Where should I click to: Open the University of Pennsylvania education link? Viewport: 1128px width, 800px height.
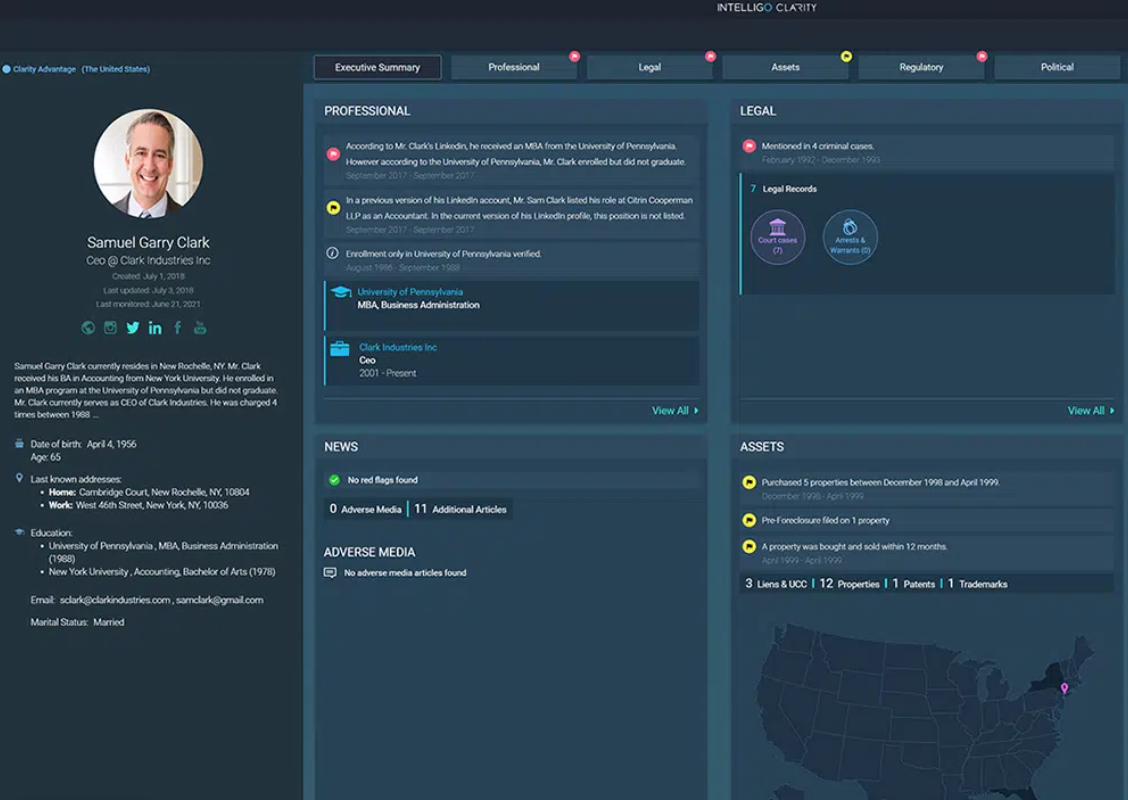[x=410, y=292]
